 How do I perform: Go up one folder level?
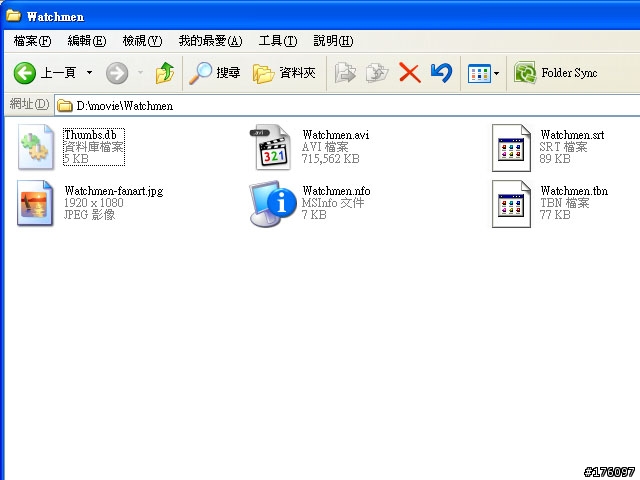165,73
